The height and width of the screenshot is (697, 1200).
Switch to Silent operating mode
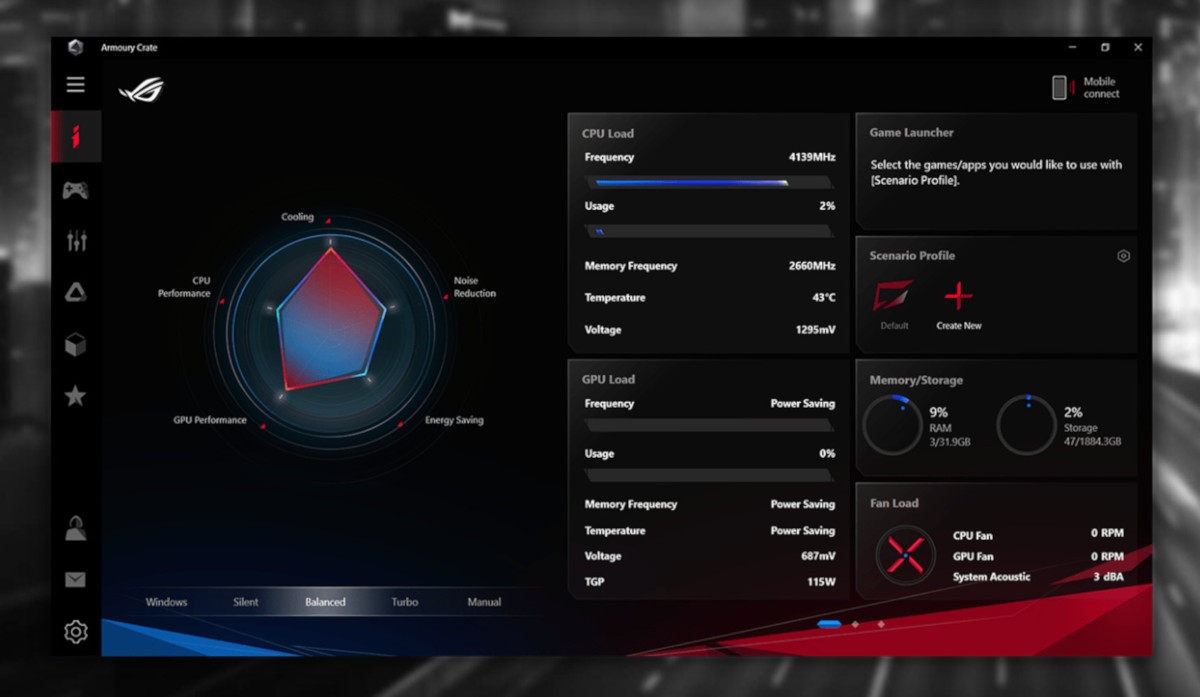click(246, 602)
